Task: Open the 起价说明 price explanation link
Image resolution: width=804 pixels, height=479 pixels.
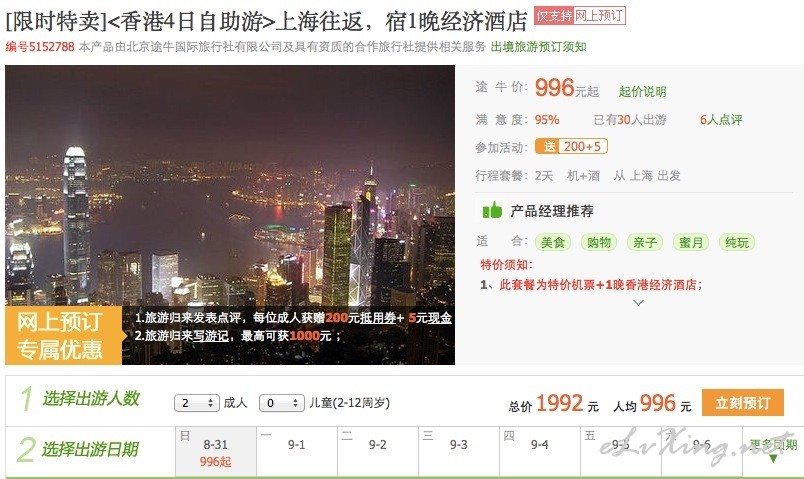Action: point(642,92)
